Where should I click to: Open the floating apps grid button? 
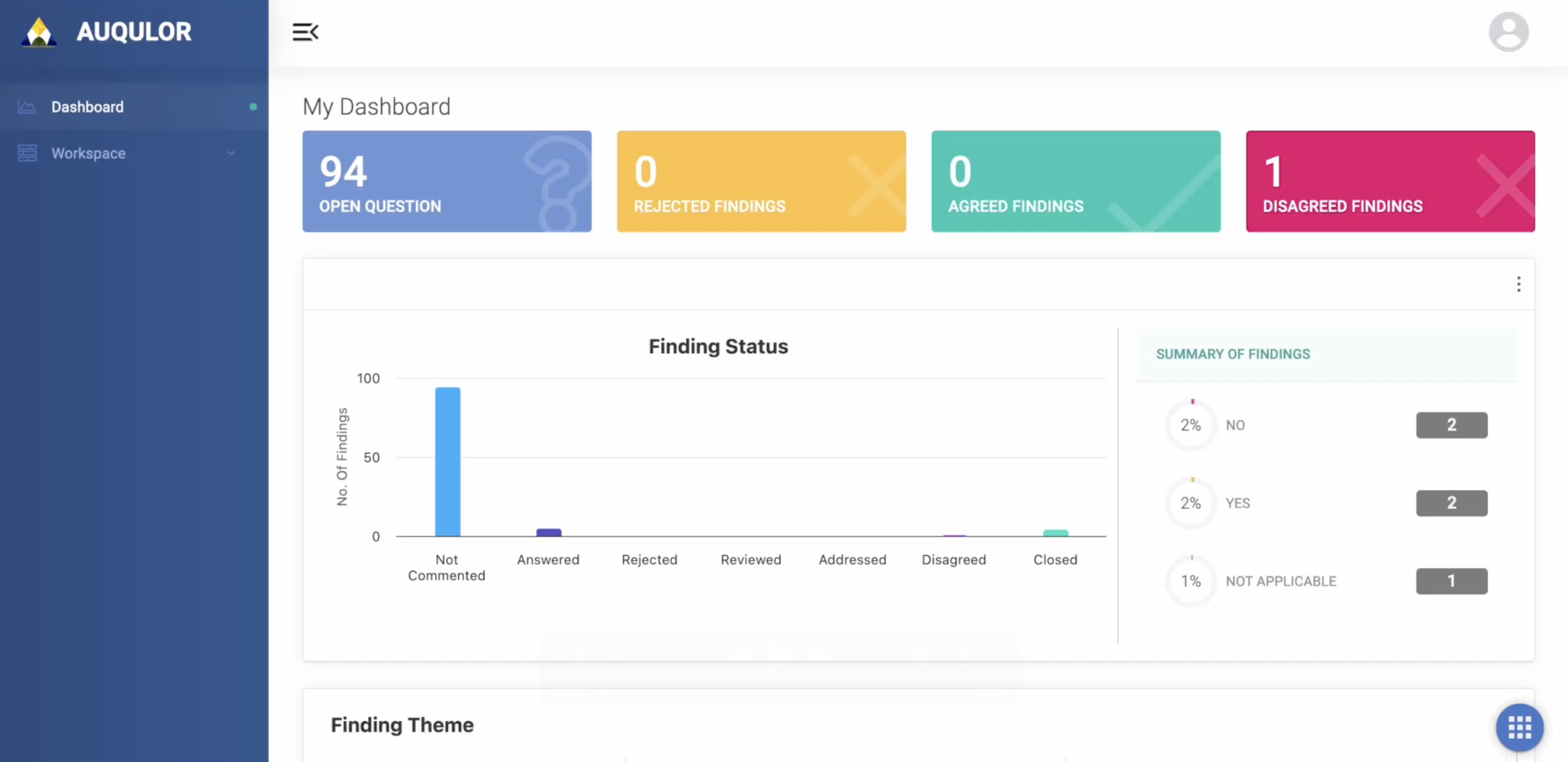1520,727
